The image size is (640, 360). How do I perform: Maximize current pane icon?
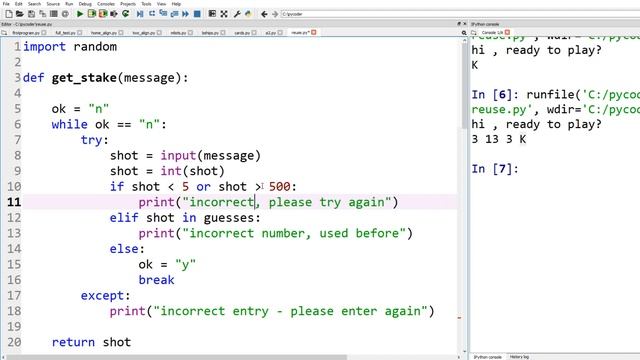click(x=212, y=14)
